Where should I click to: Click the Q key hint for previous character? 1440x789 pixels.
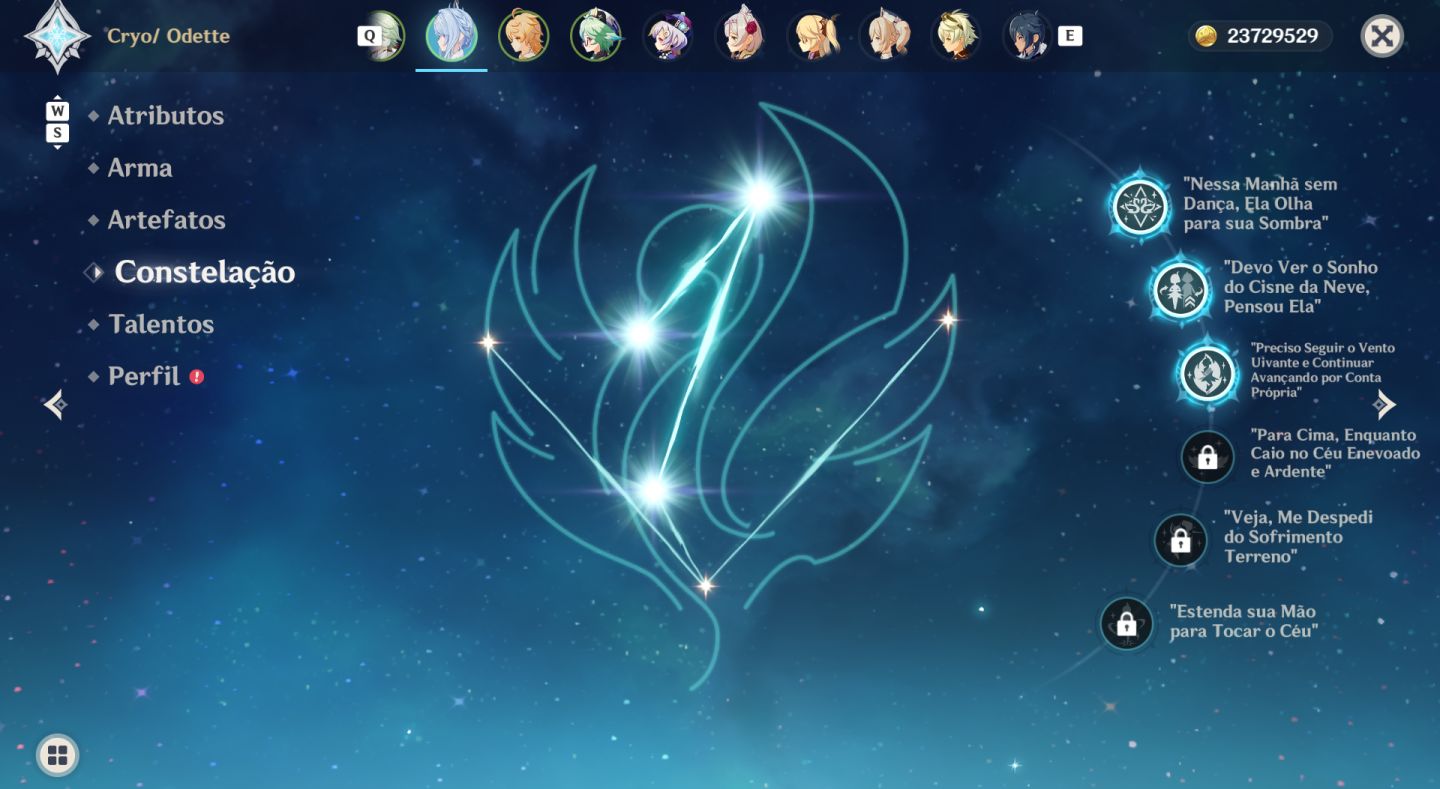click(369, 36)
